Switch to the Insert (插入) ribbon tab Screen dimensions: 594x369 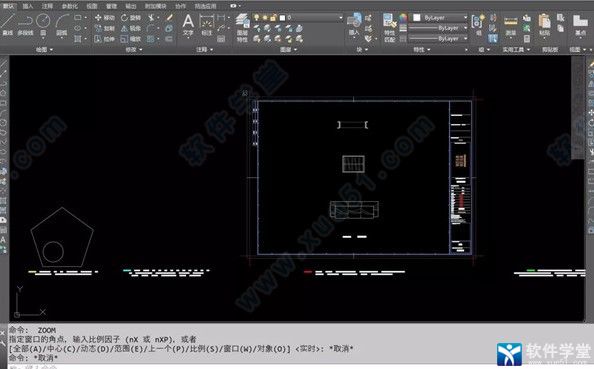[28, 6]
